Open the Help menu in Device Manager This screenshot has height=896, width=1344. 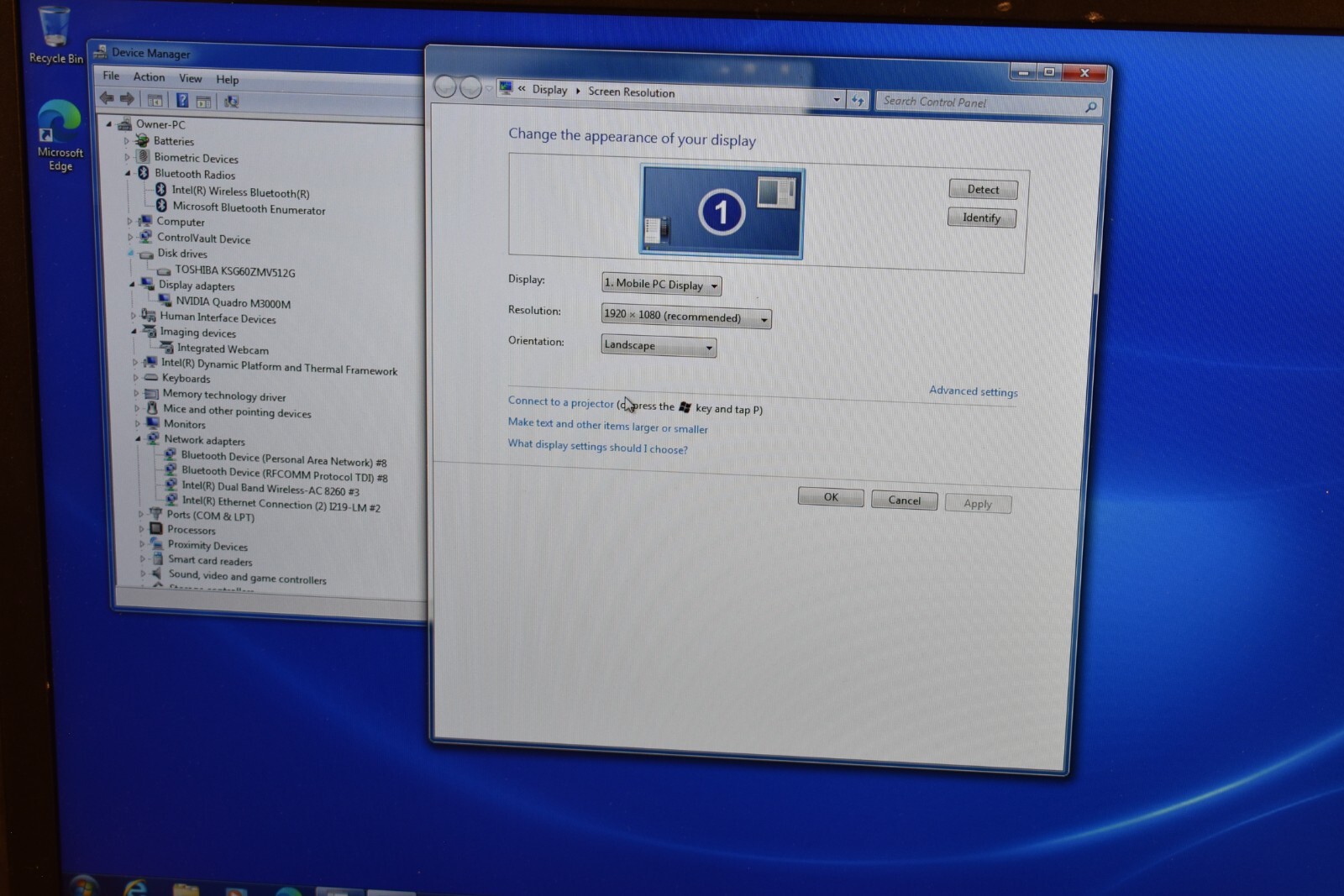(x=227, y=80)
